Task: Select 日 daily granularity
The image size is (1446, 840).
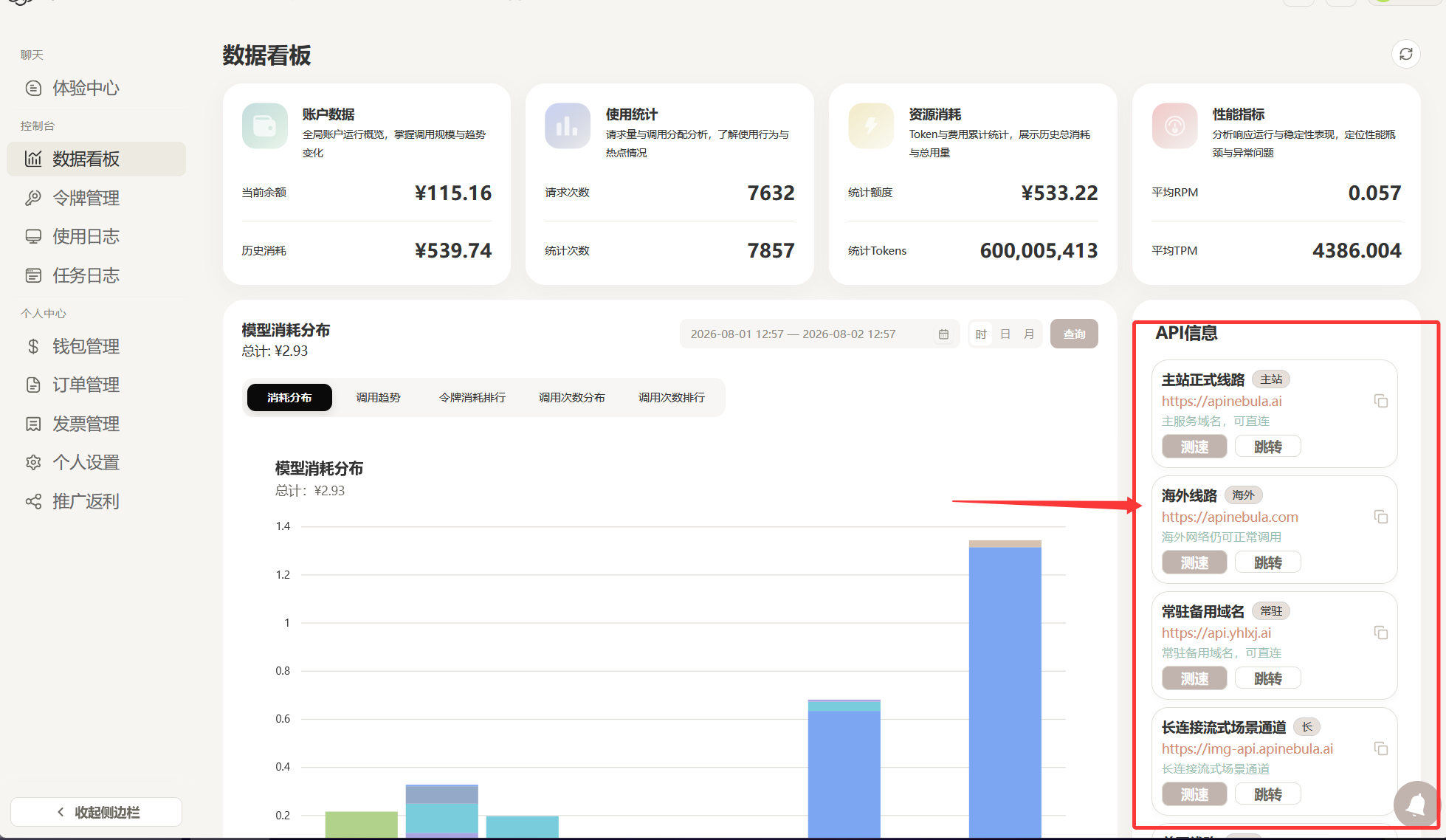Action: [x=1005, y=334]
